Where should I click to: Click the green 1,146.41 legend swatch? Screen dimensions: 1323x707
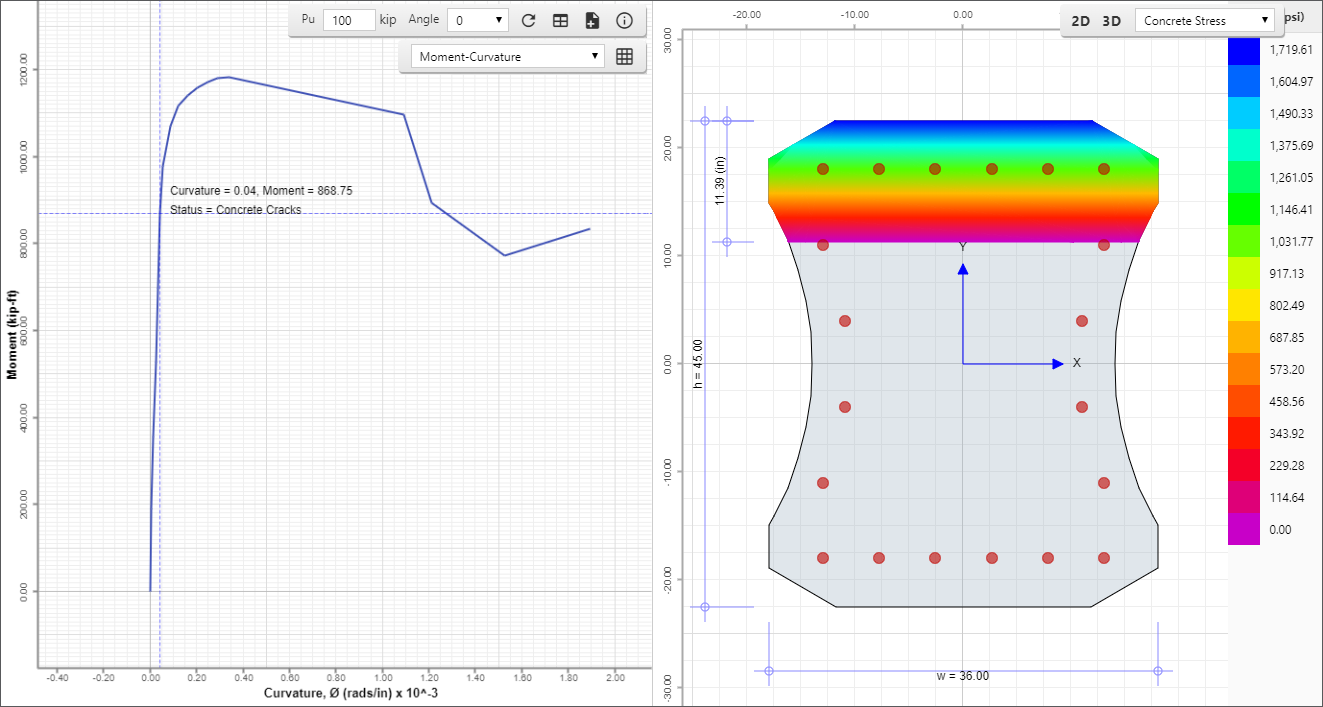[x=1244, y=211]
